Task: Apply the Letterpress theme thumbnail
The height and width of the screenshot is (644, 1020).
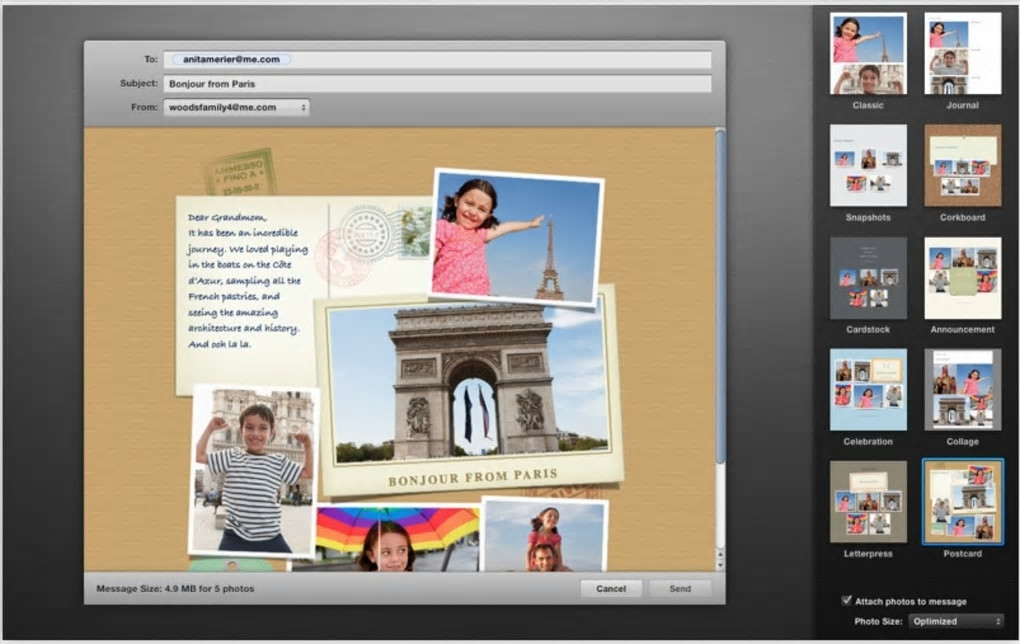Action: point(868,502)
